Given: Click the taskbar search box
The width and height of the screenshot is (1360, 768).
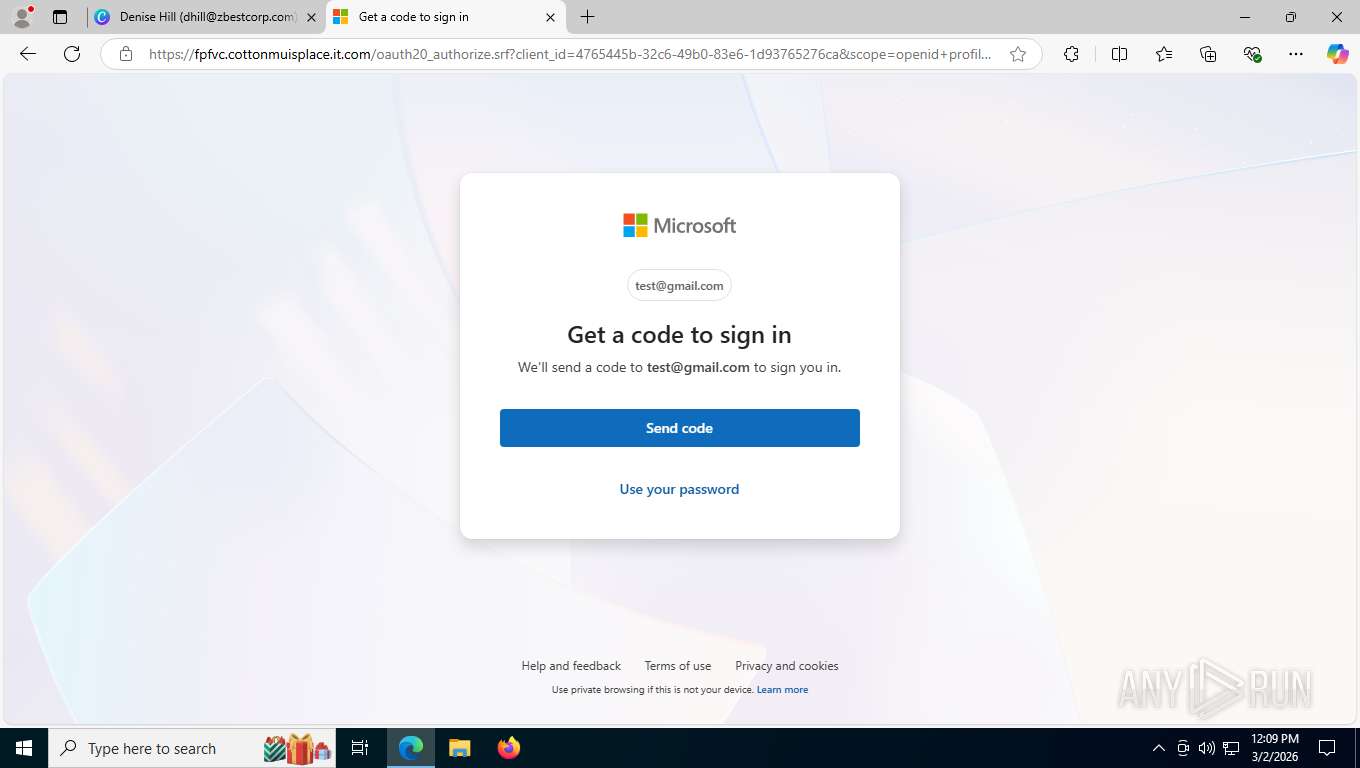Looking at the screenshot, I should point(193,748).
